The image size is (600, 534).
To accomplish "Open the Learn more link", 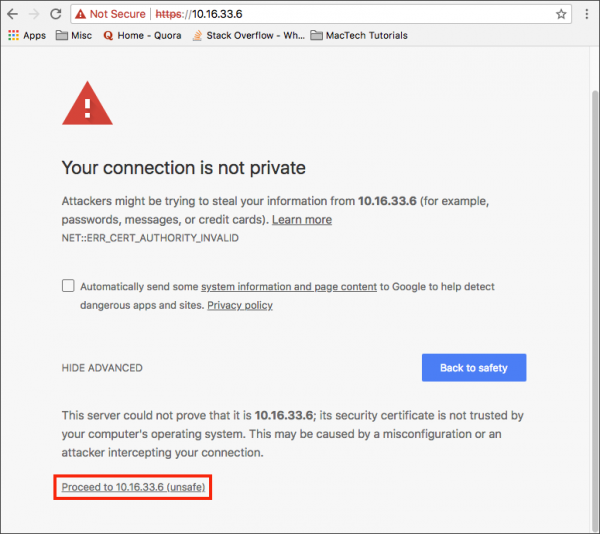I will 302,220.
